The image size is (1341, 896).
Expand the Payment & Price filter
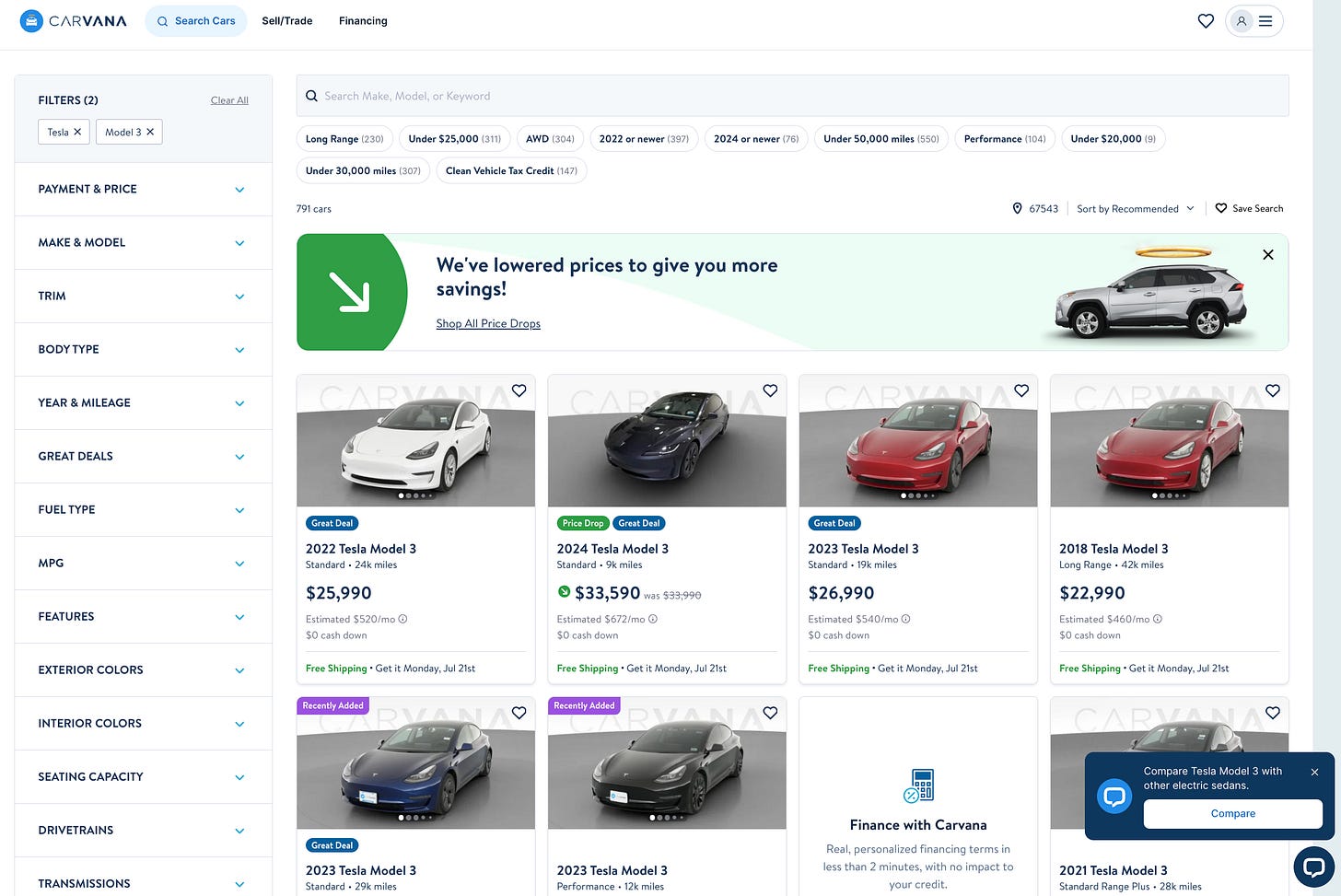[143, 189]
